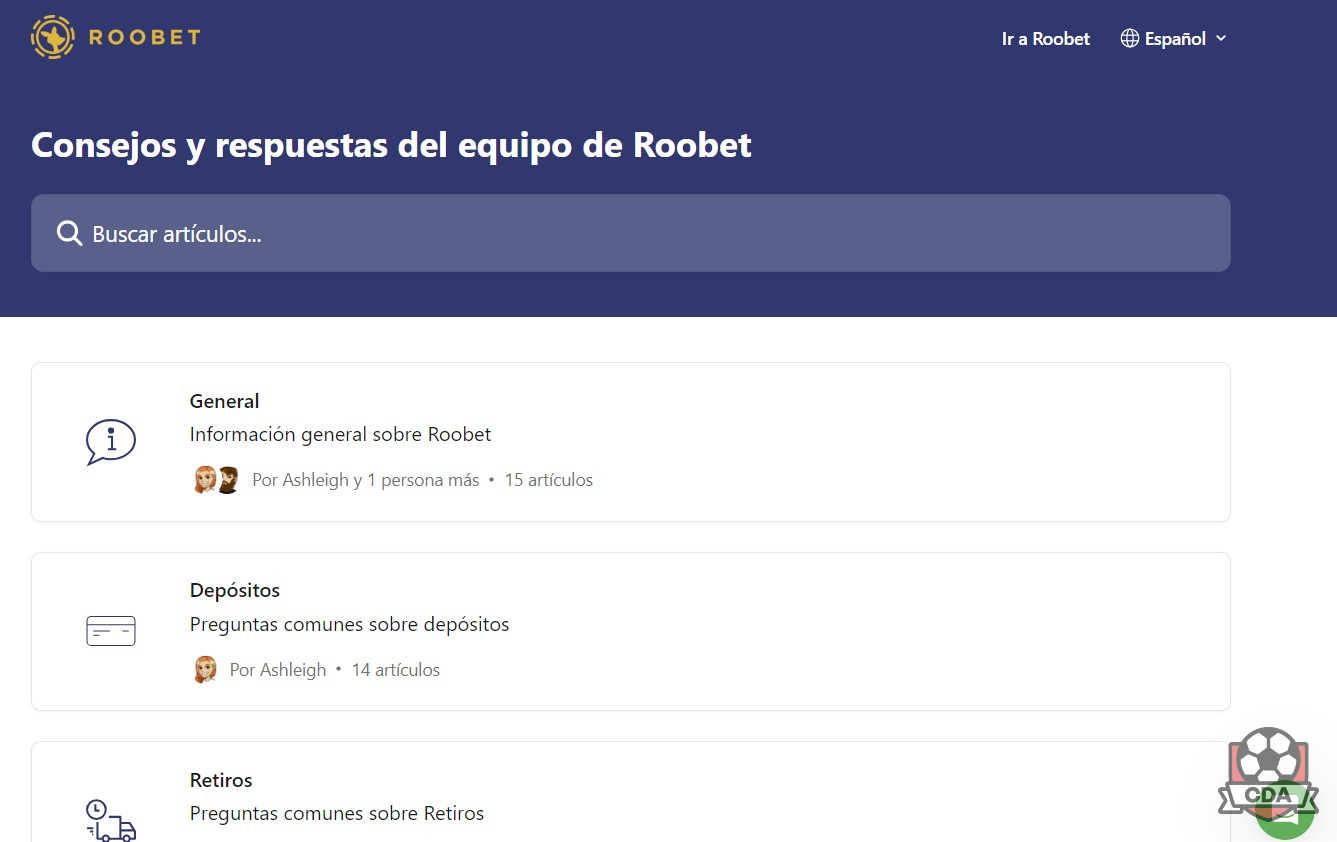Click 'Información general sobre Roobet' text

tap(341, 435)
